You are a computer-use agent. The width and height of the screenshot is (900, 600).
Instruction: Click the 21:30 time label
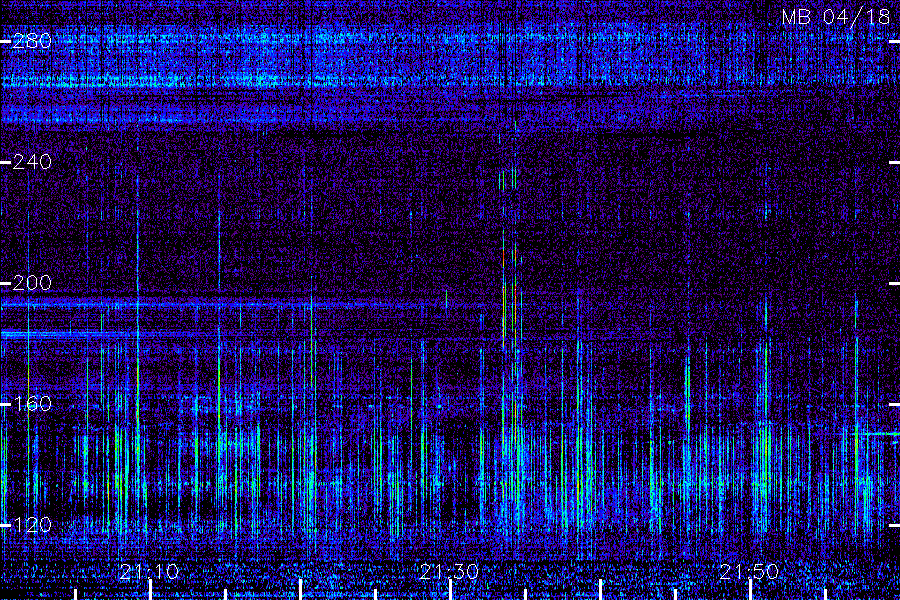coord(449,572)
